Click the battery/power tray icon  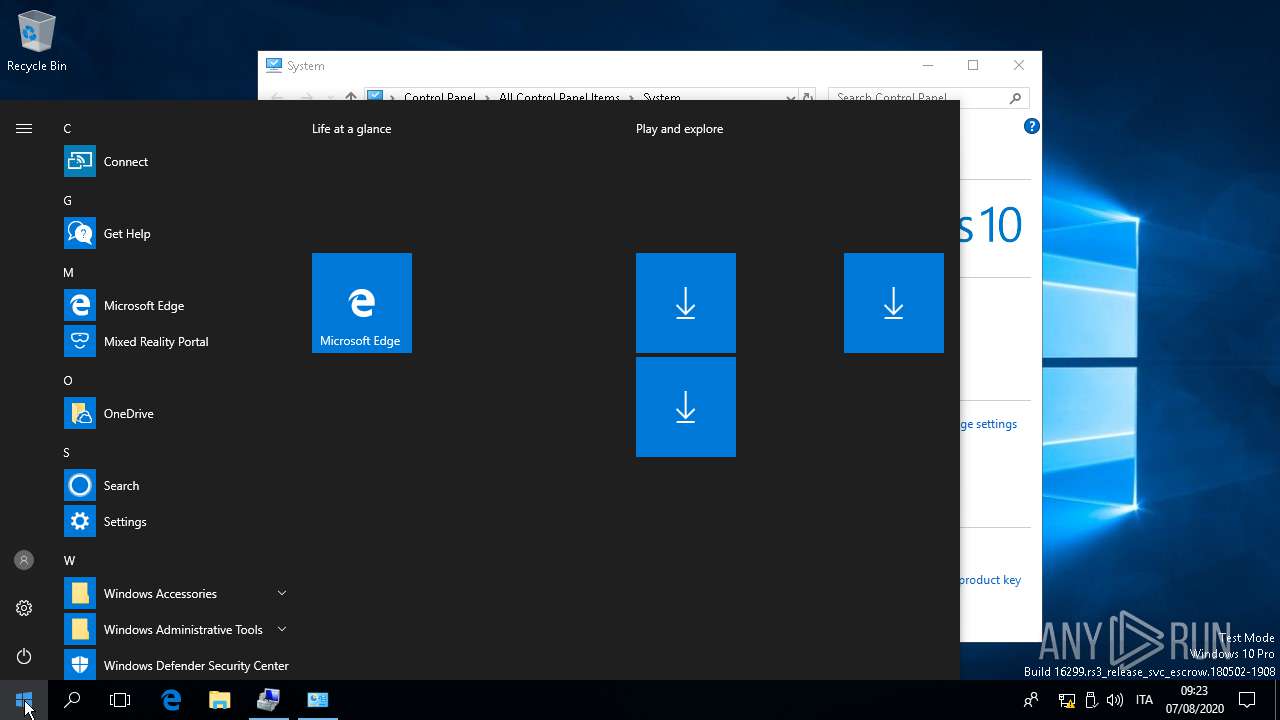coord(1091,700)
